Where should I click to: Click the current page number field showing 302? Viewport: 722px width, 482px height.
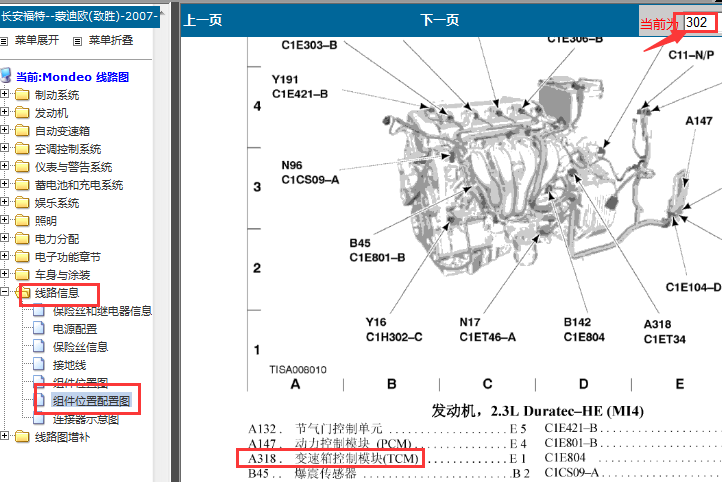click(699, 22)
